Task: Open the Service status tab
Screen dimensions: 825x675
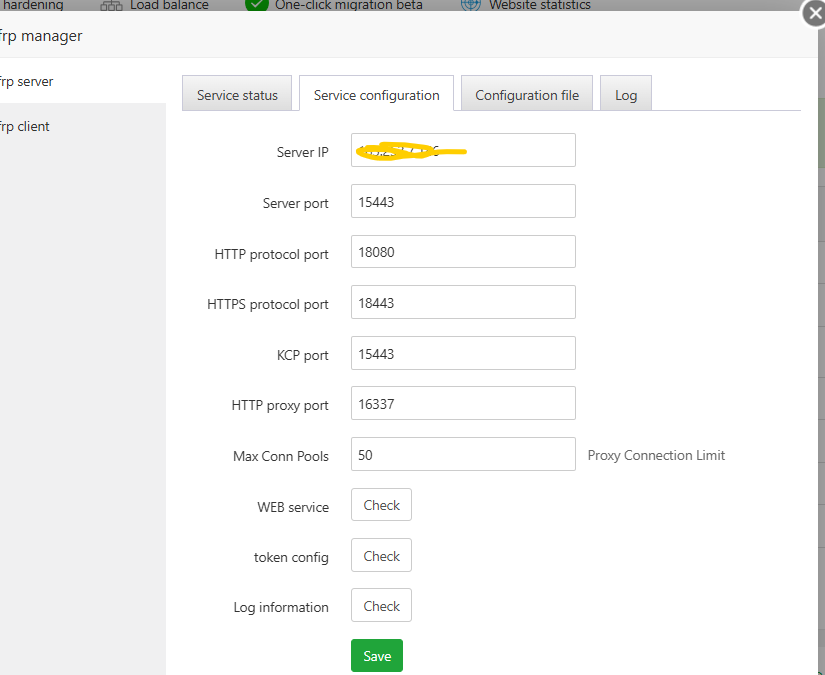Action: click(x=237, y=94)
